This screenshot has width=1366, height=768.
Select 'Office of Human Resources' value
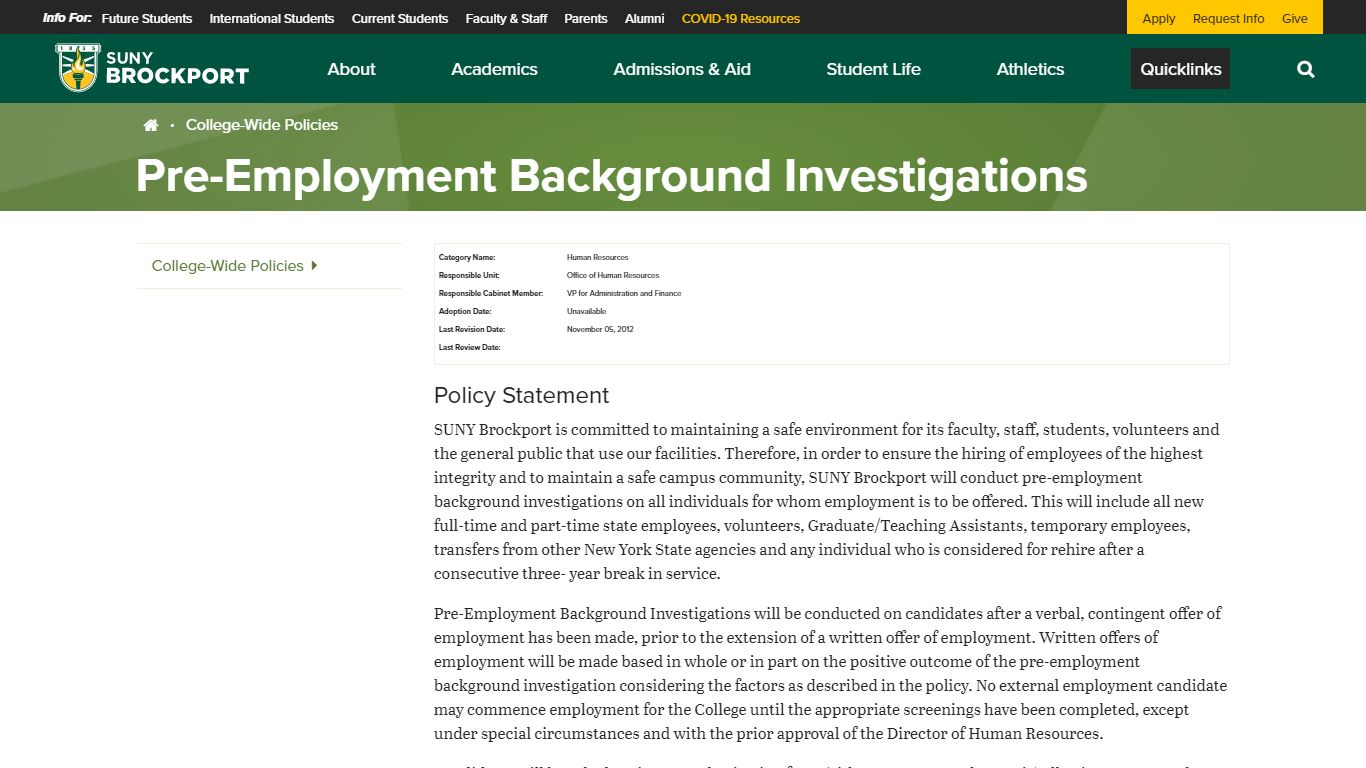(613, 275)
